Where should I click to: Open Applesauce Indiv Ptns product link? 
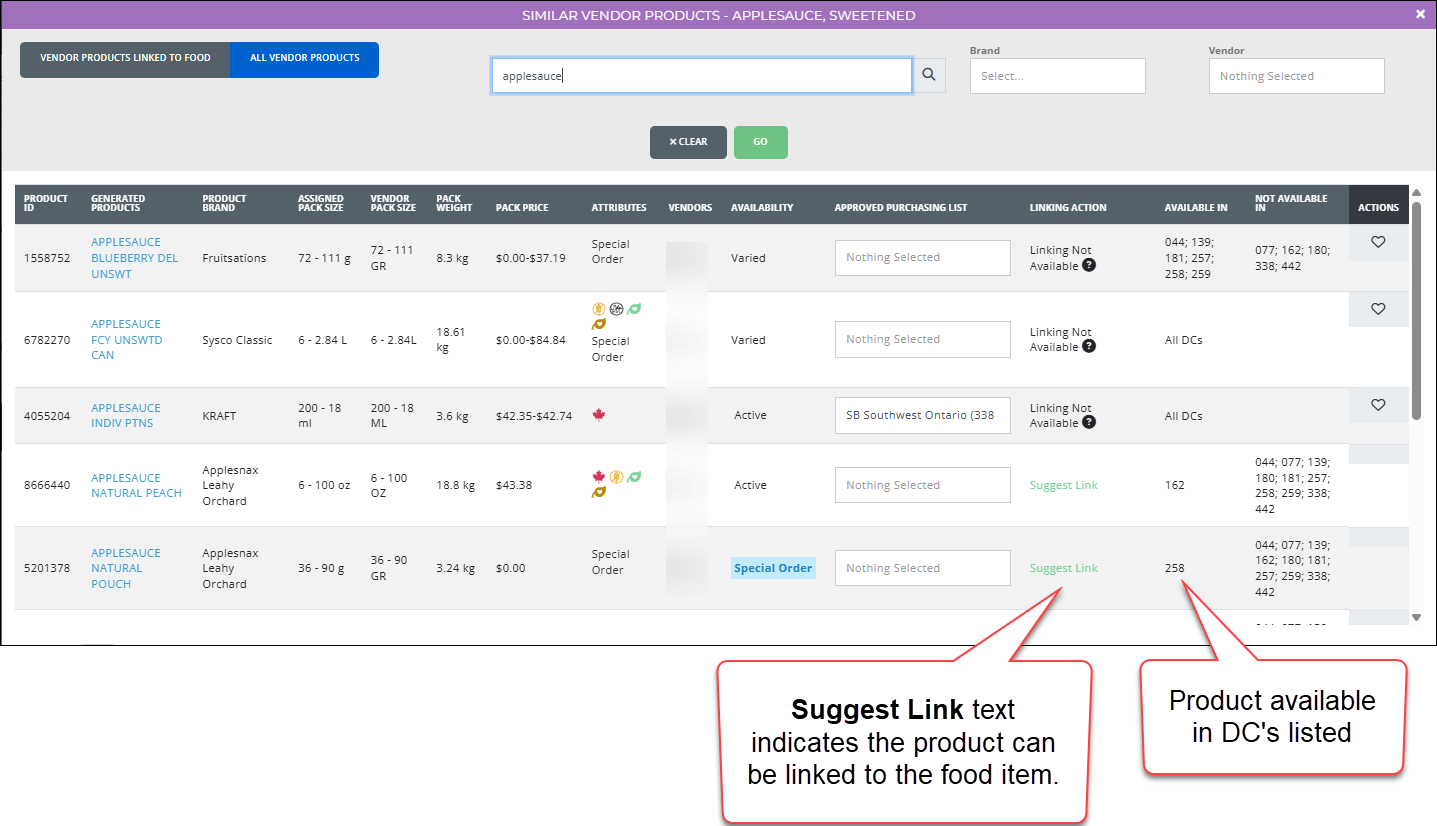(125, 415)
